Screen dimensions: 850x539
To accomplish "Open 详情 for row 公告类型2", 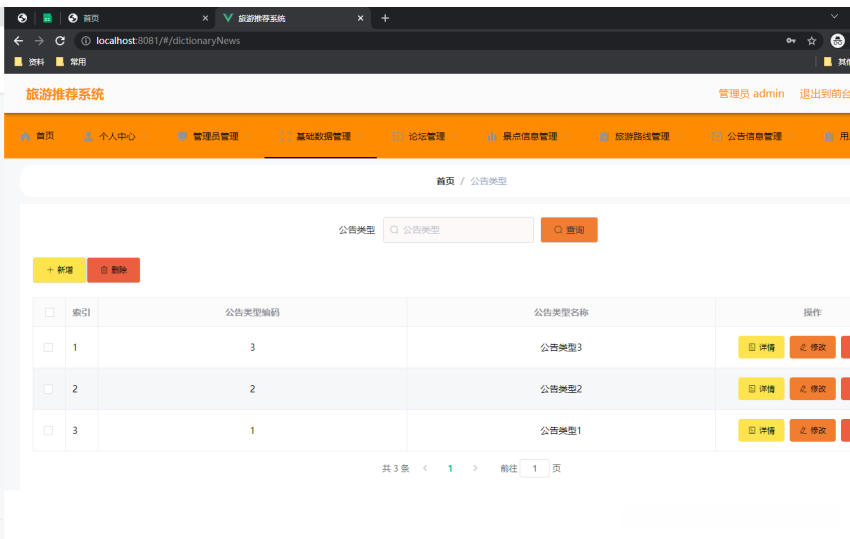I will pyautogui.click(x=761, y=389).
